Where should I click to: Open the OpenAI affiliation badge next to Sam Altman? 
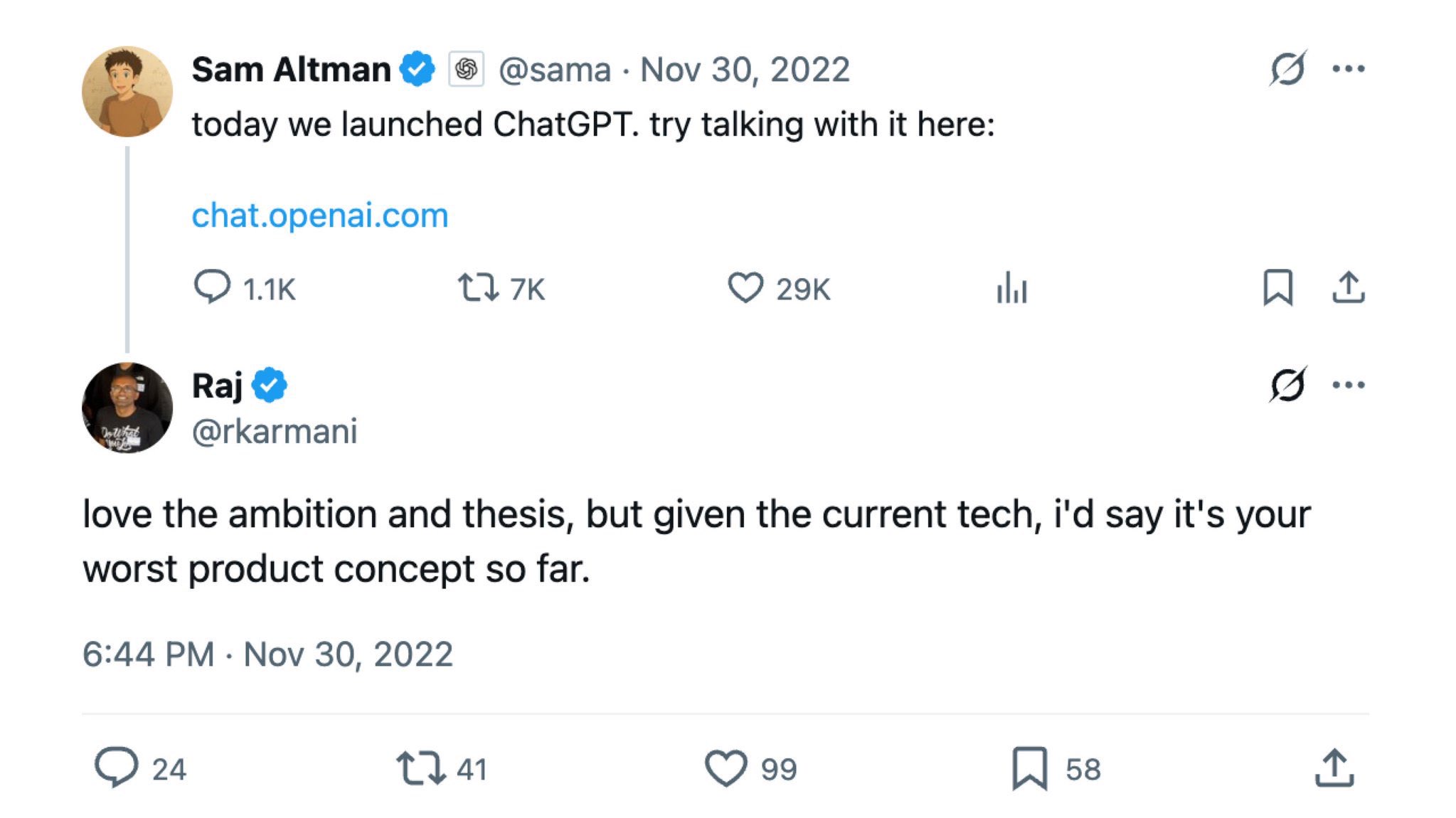467,69
